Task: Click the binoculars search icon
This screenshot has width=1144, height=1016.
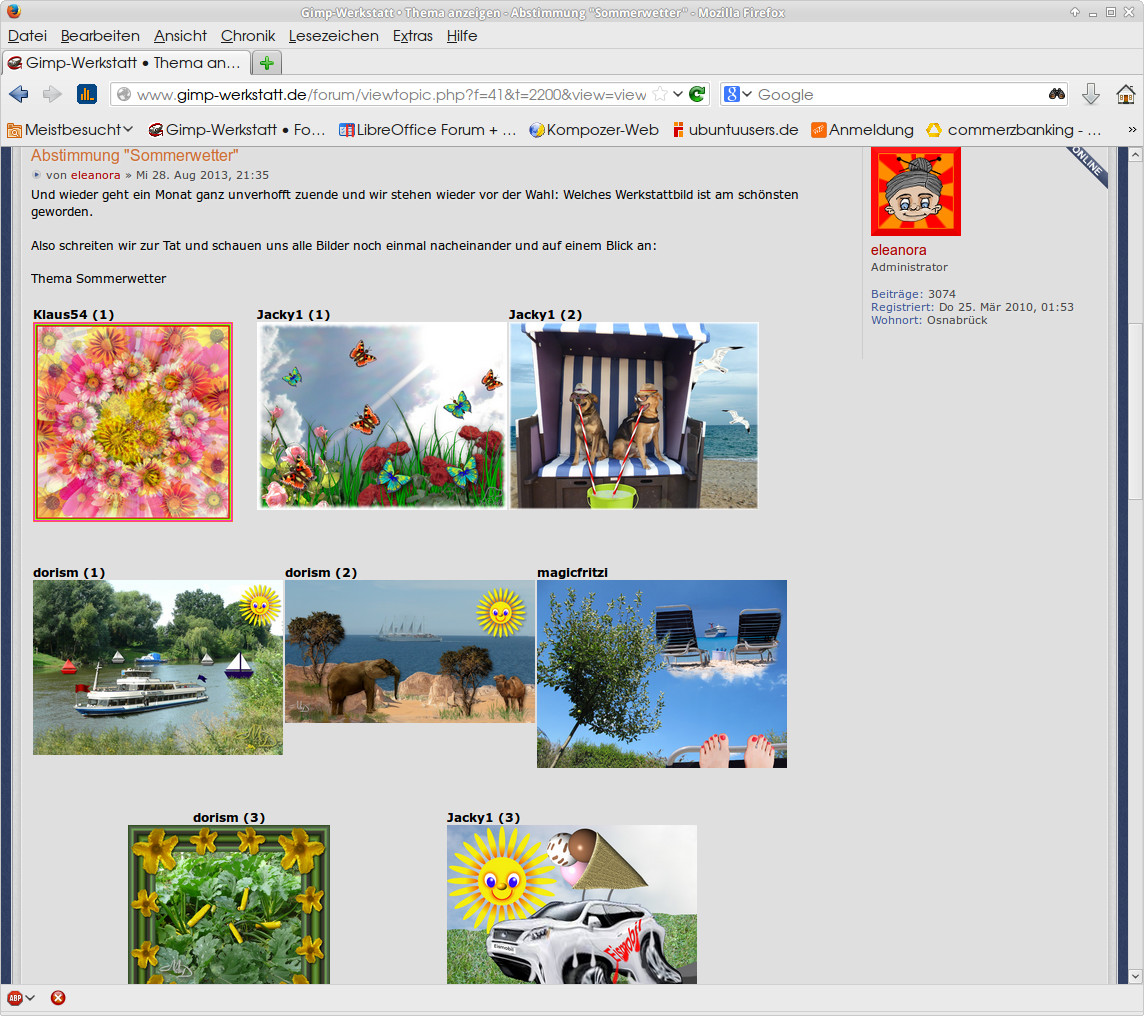Action: (x=1056, y=94)
